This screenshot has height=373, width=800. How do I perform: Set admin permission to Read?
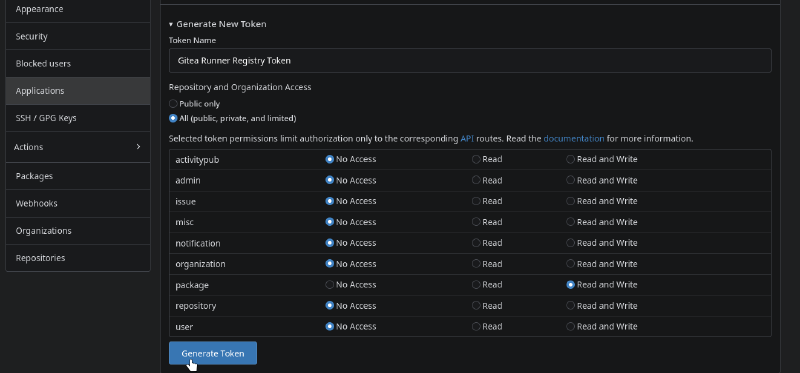click(476, 180)
